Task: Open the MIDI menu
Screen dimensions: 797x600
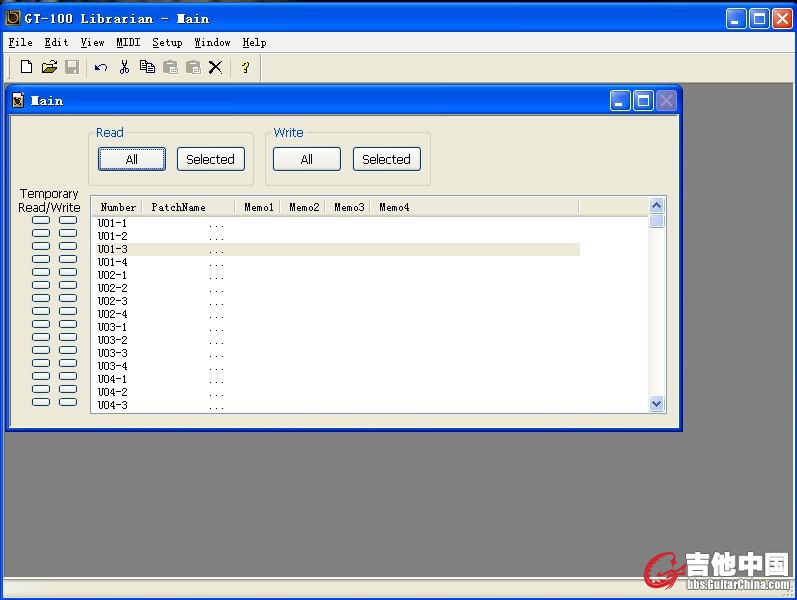Action: tap(128, 42)
